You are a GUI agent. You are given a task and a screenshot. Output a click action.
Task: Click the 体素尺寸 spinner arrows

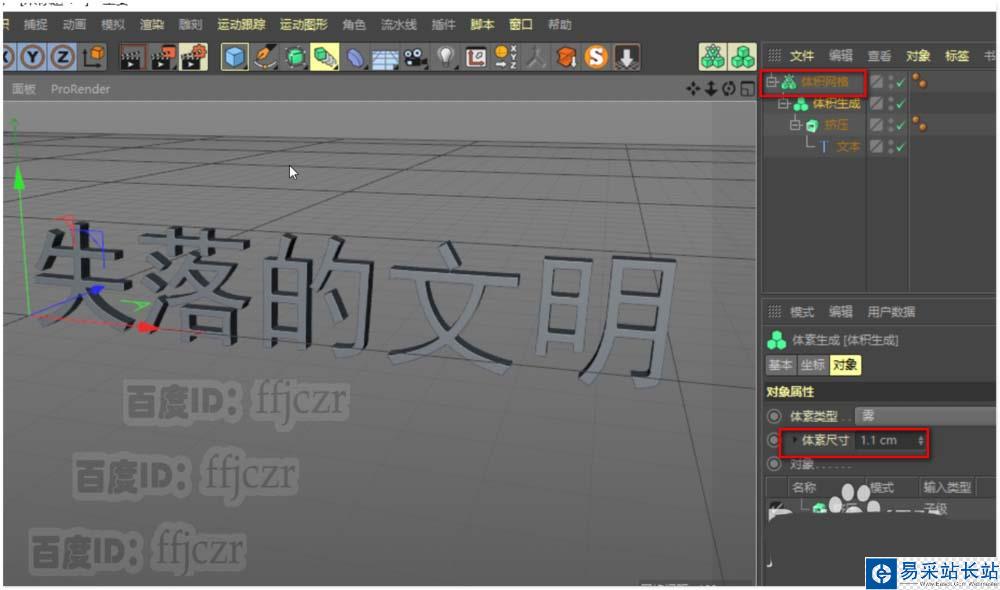point(920,441)
